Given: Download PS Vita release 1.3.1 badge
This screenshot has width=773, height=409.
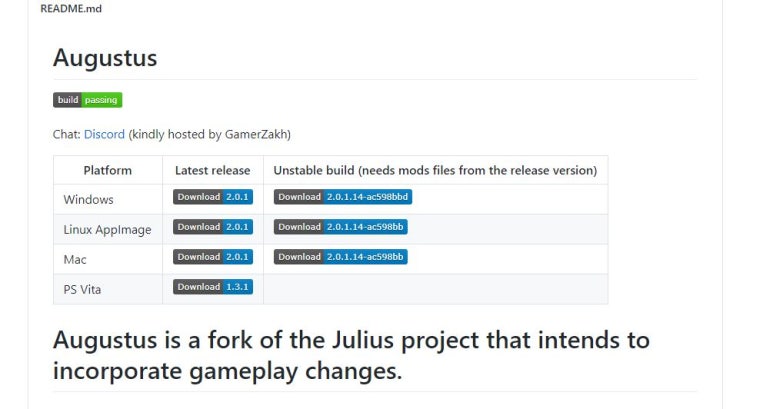Looking at the screenshot, I should (212, 287).
